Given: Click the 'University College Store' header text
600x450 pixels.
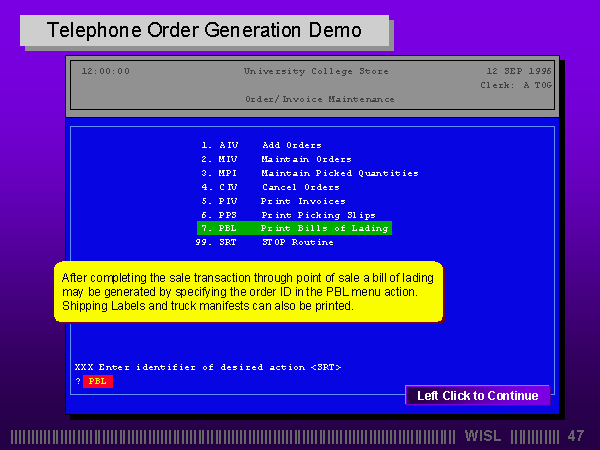Looking at the screenshot, I should click(x=316, y=71).
